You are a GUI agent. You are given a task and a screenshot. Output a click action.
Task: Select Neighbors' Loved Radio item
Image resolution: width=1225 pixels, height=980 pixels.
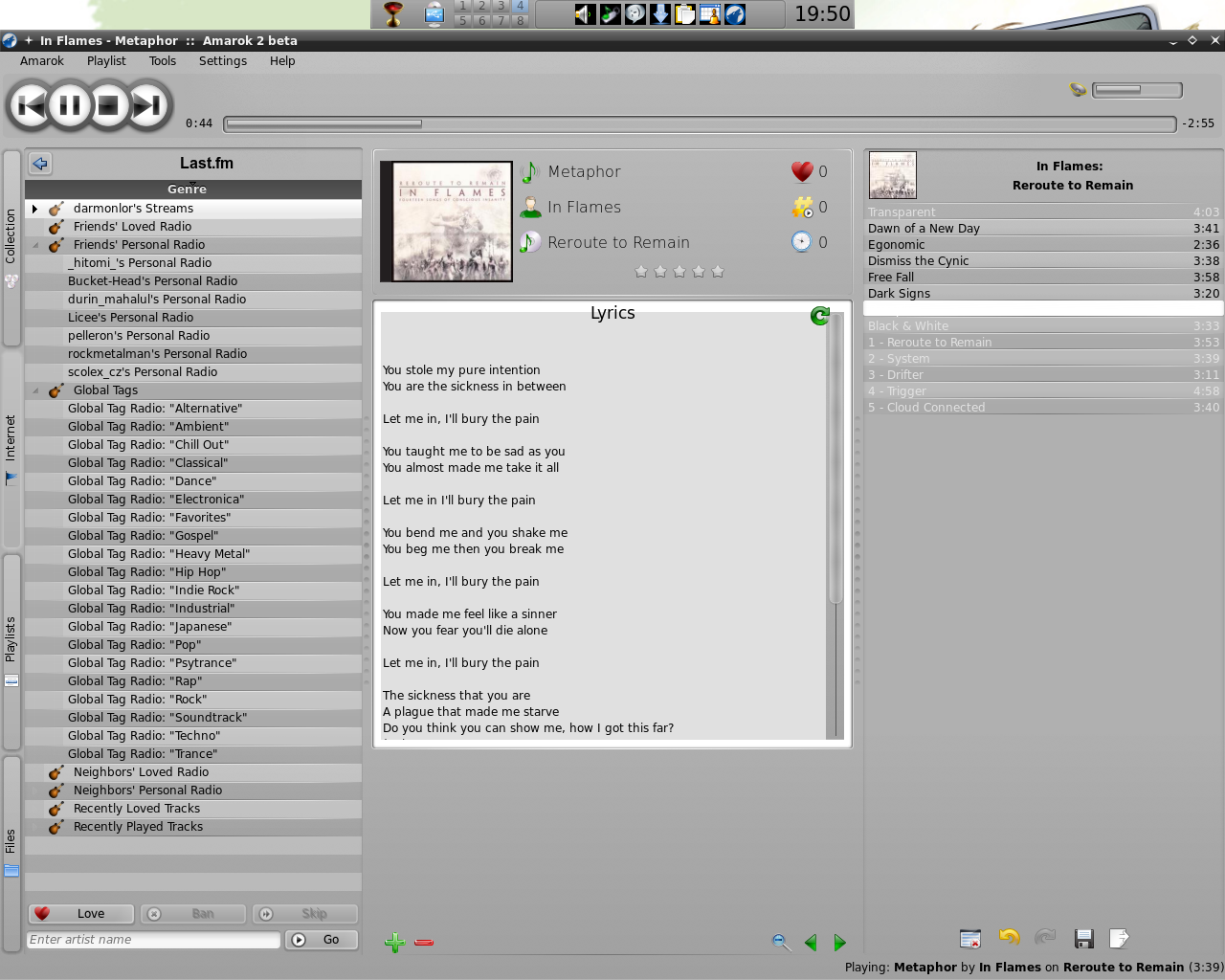[x=193, y=772]
